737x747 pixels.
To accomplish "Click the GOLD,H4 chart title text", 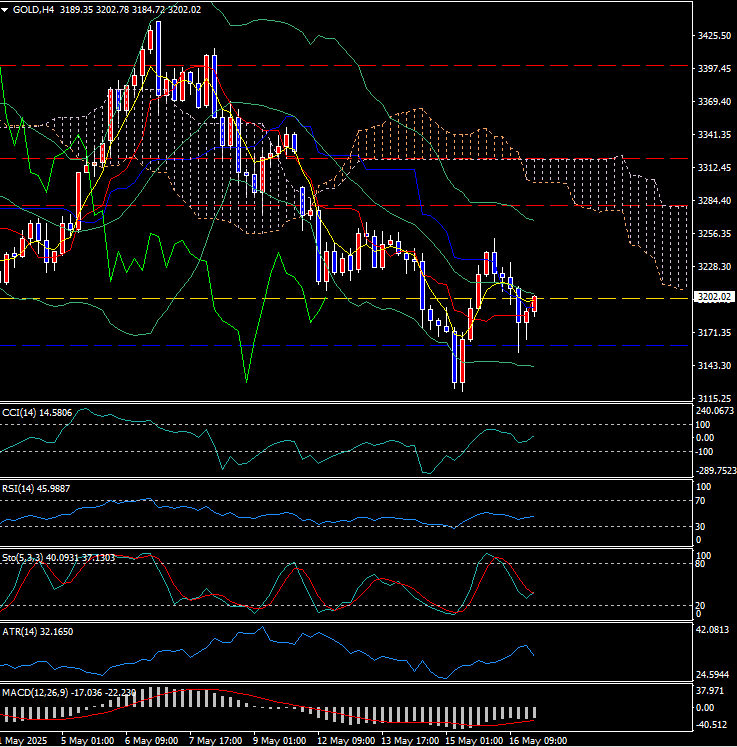I will point(33,10).
